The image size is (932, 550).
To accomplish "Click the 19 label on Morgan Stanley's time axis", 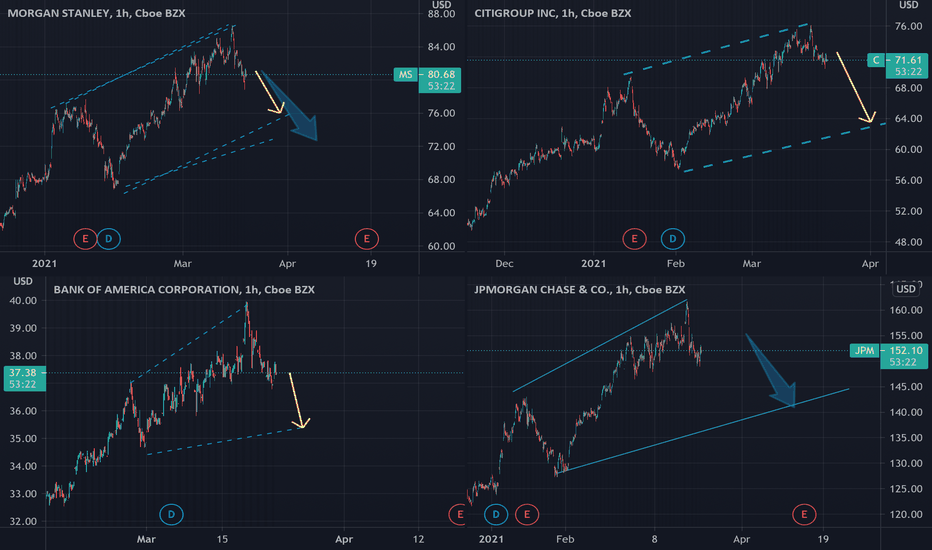I will tap(371, 263).
